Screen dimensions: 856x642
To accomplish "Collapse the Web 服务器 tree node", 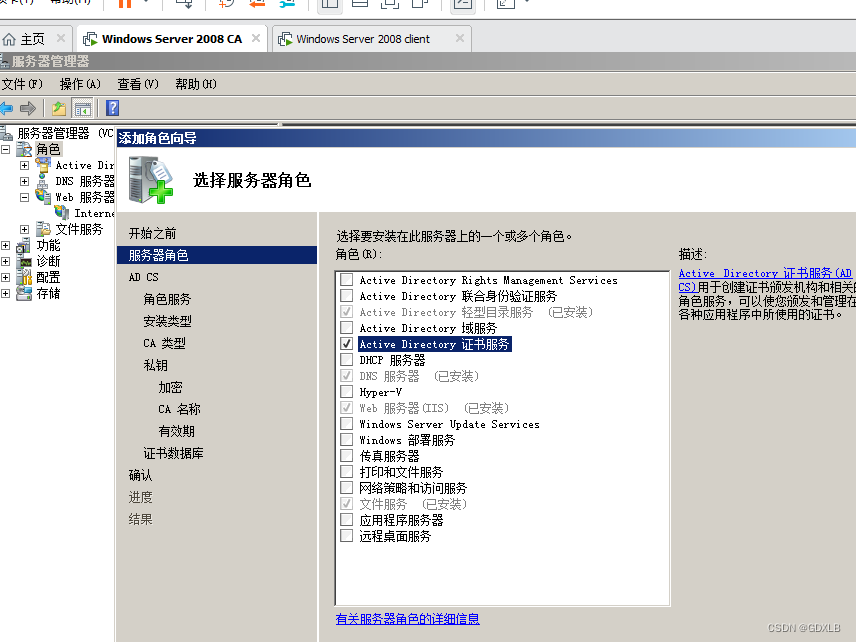I will 25,197.
